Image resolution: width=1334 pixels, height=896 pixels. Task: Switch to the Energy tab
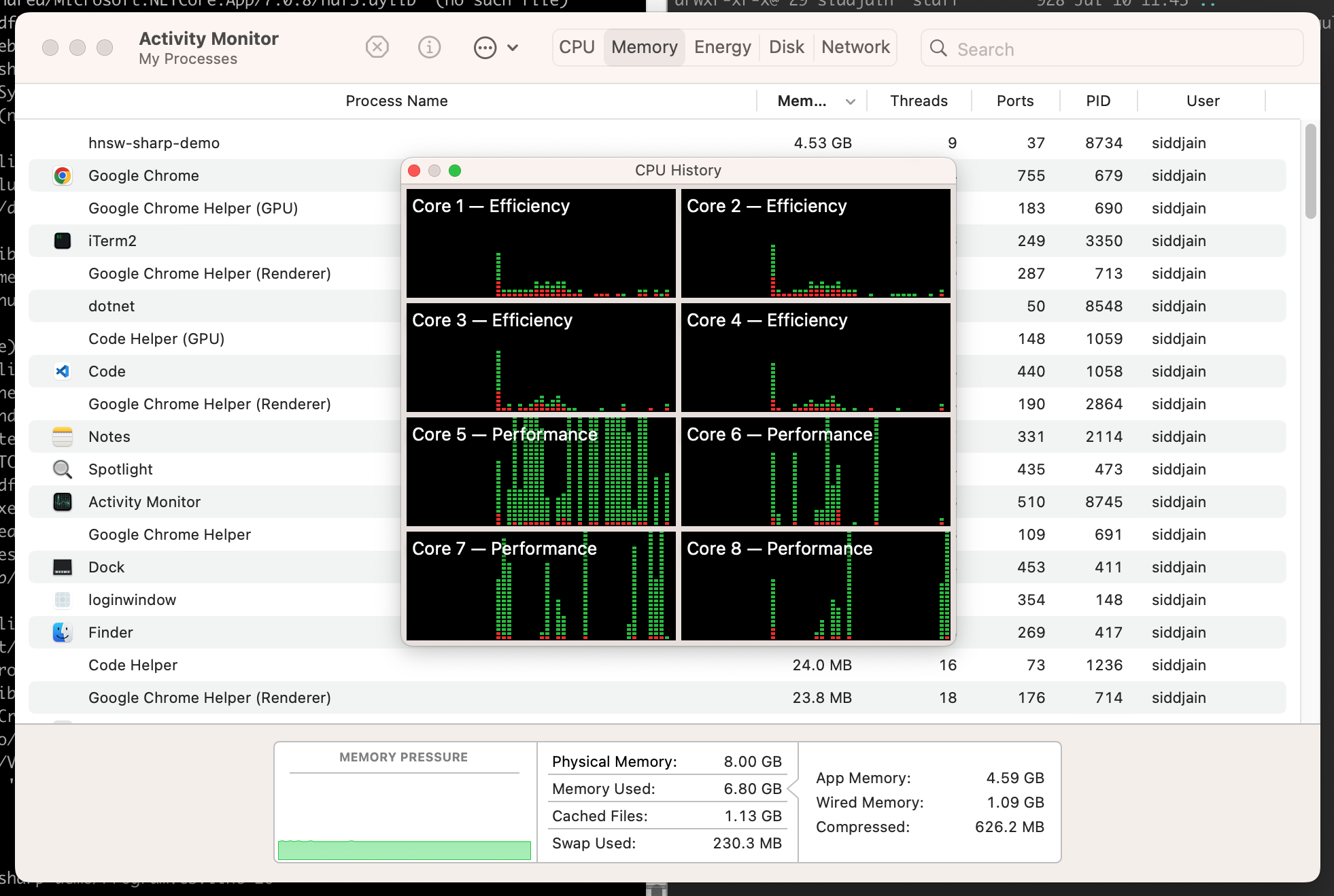pos(722,48)
